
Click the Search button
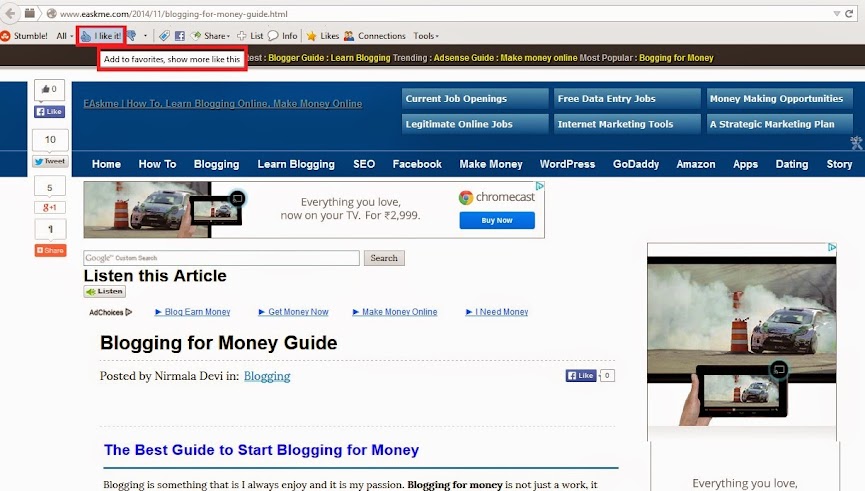pos(384,258)
